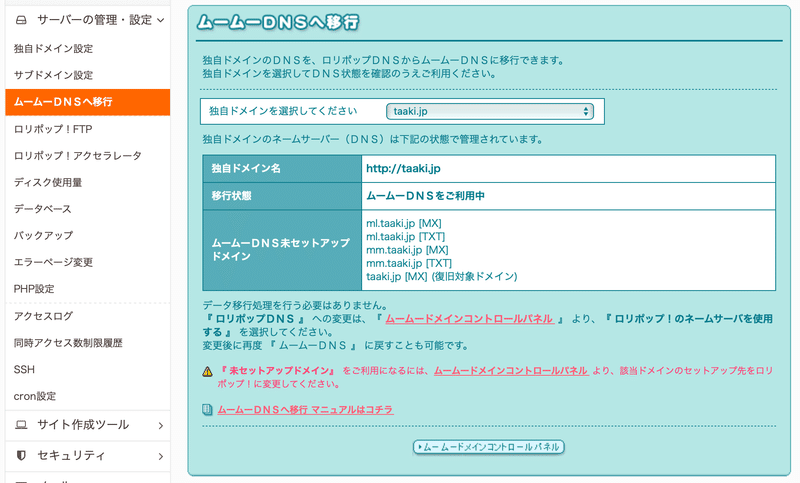Open the taaki.jp domain dropdown
The height and width of the screenshot is (483, 800).
pos(490,111)
